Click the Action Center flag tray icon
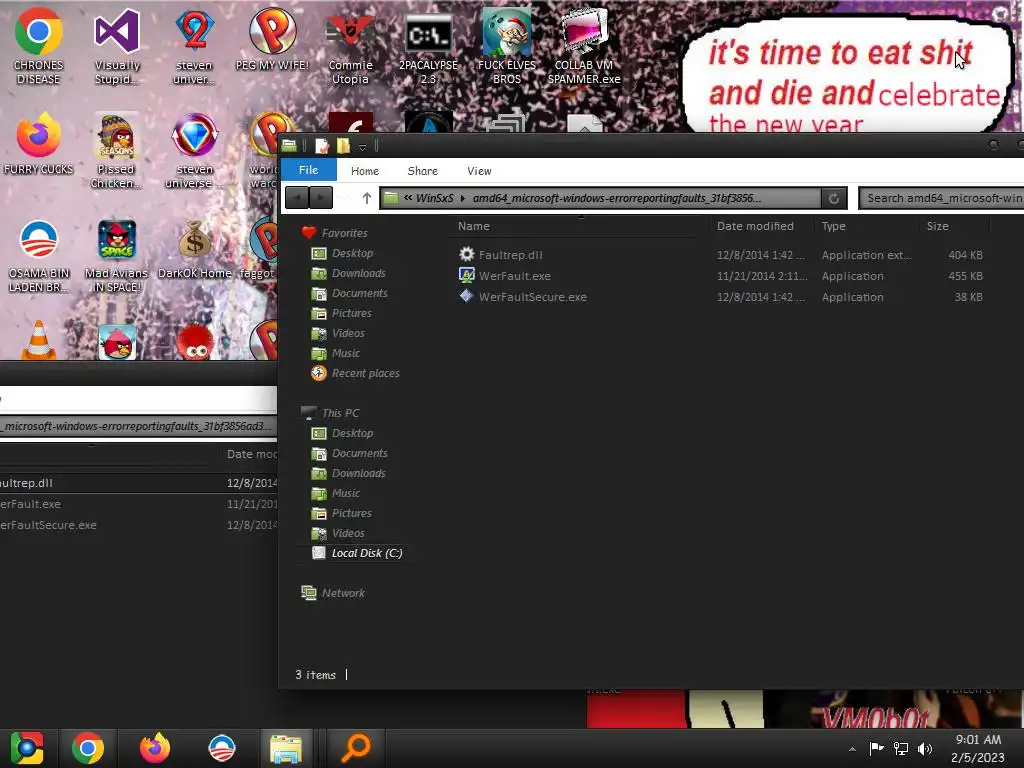Screen dimensions: 1024x768 [876, 748]
